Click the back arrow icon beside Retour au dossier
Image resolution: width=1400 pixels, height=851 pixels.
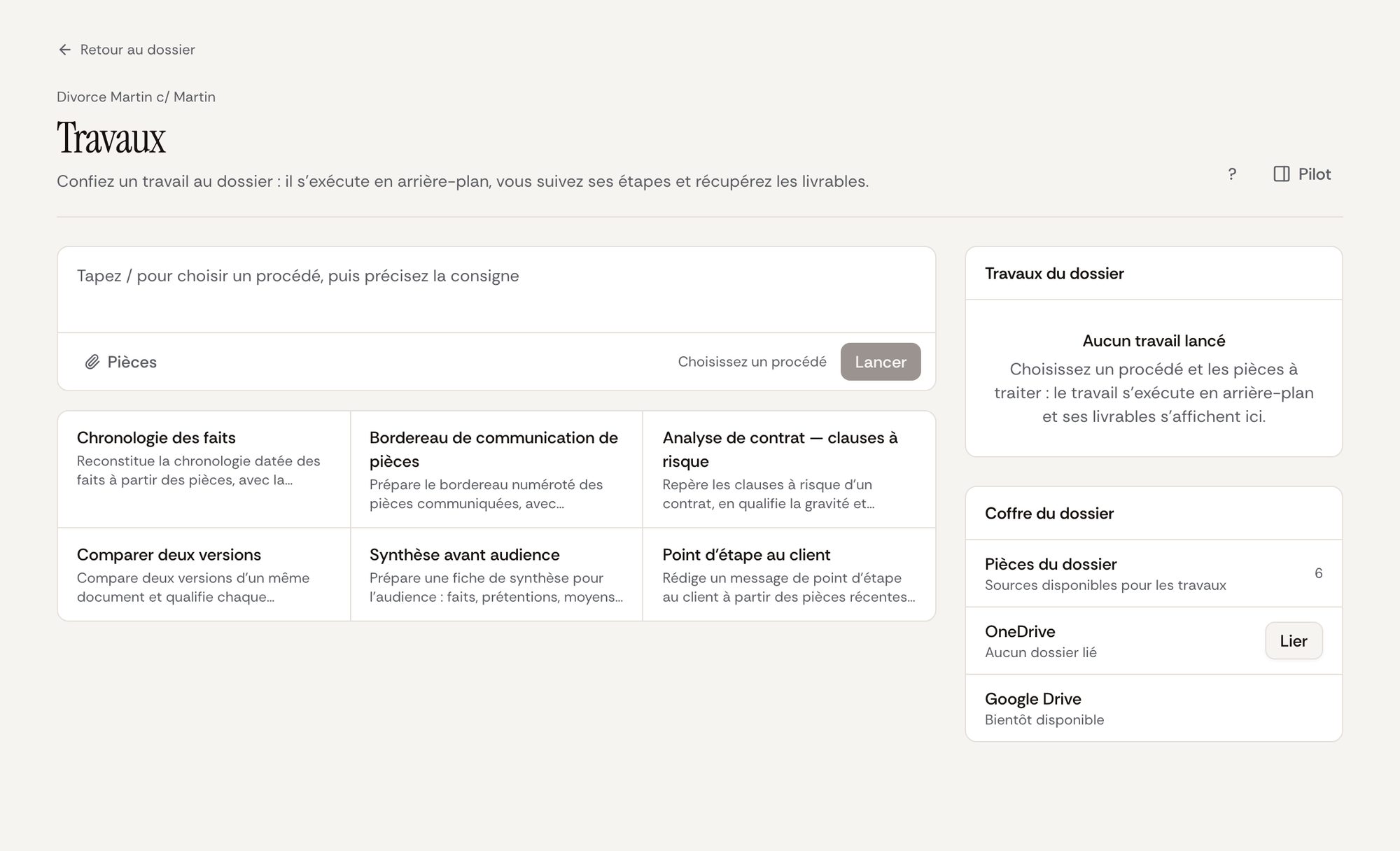[65, 50]
